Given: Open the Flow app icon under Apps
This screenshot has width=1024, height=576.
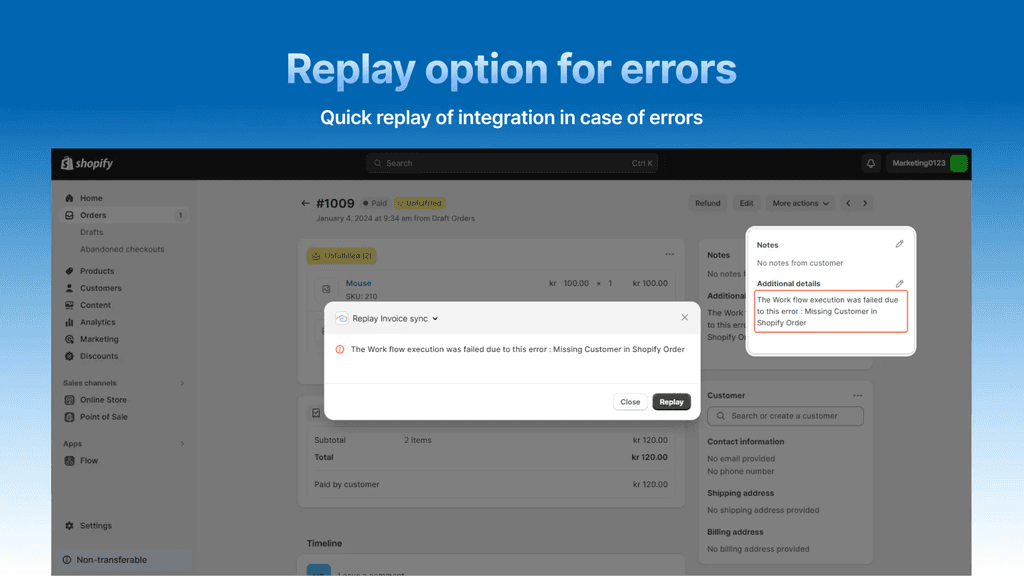Looking at the screenshot, I should coord(70,460).
